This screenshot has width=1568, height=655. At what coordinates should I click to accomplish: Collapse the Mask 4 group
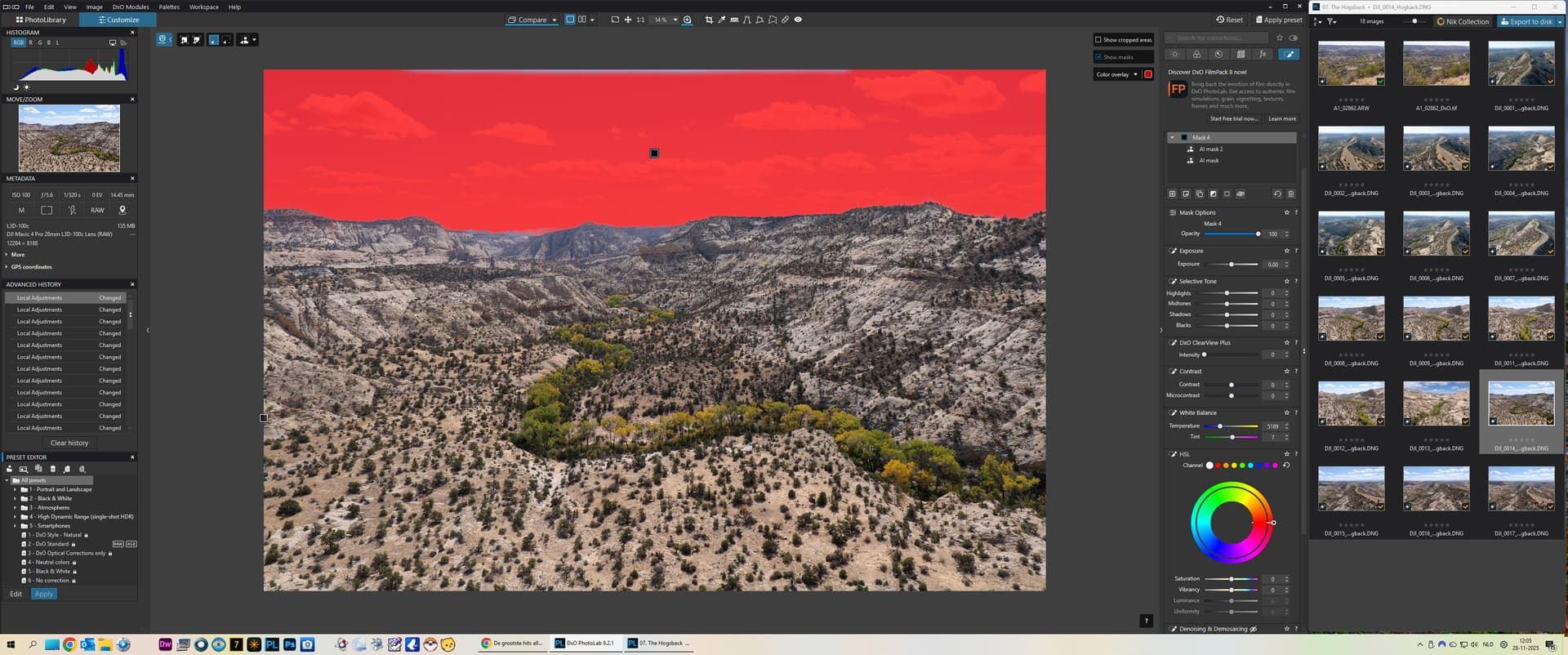pos(1173,138)
